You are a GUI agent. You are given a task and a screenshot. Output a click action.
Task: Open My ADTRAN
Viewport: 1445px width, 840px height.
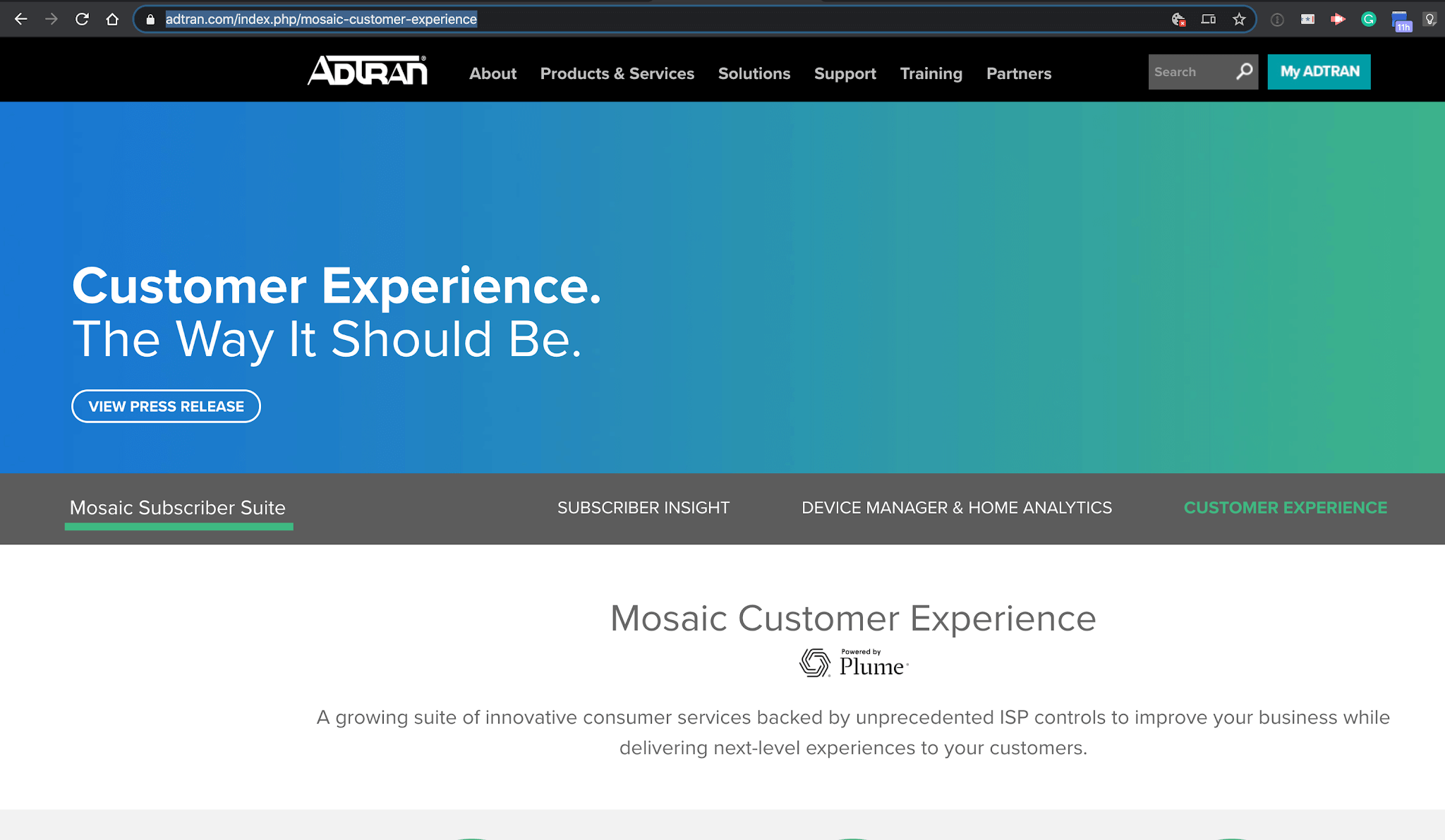[1319, 71]
